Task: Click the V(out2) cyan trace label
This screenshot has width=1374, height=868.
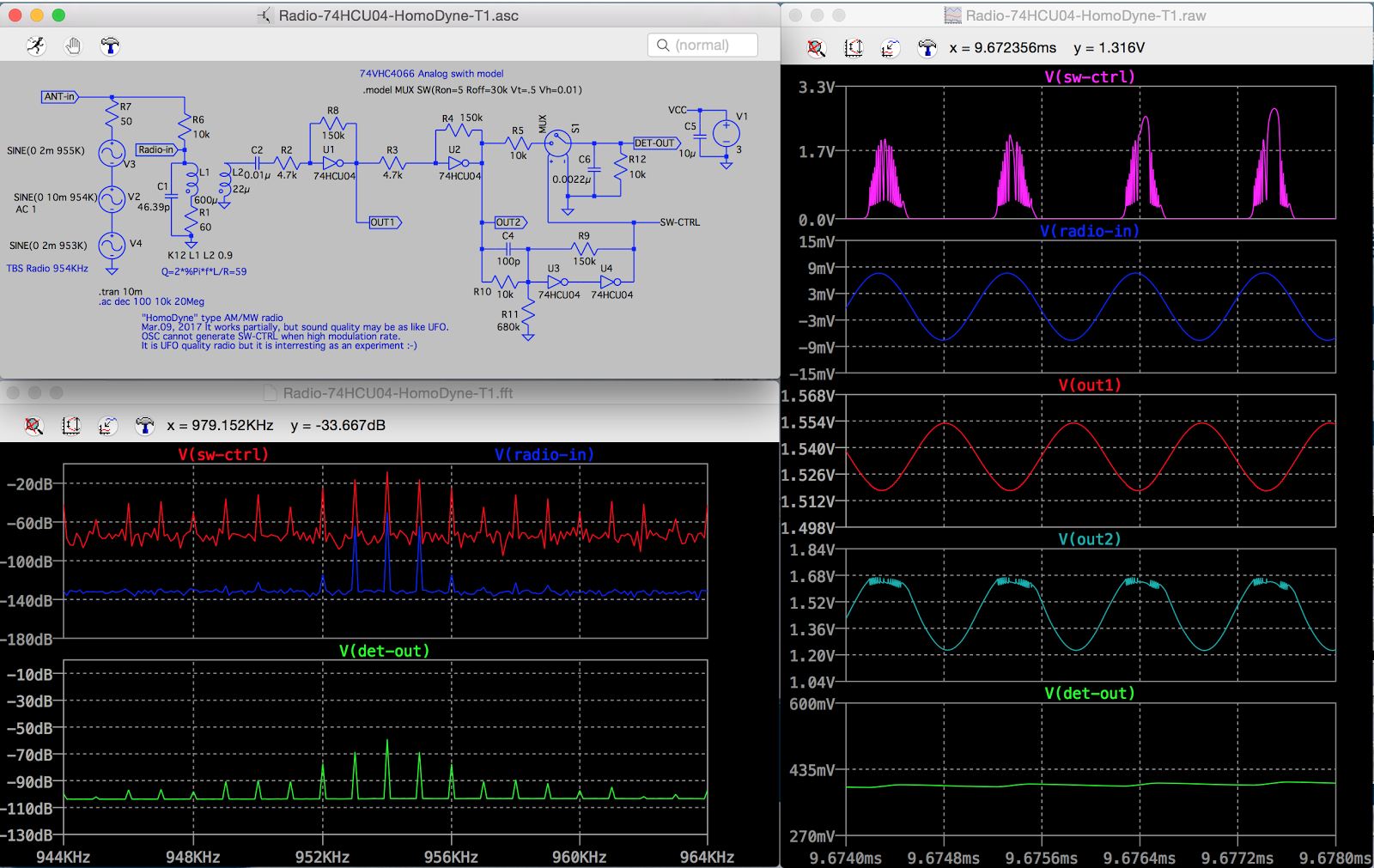Action: click(1089, 539)
